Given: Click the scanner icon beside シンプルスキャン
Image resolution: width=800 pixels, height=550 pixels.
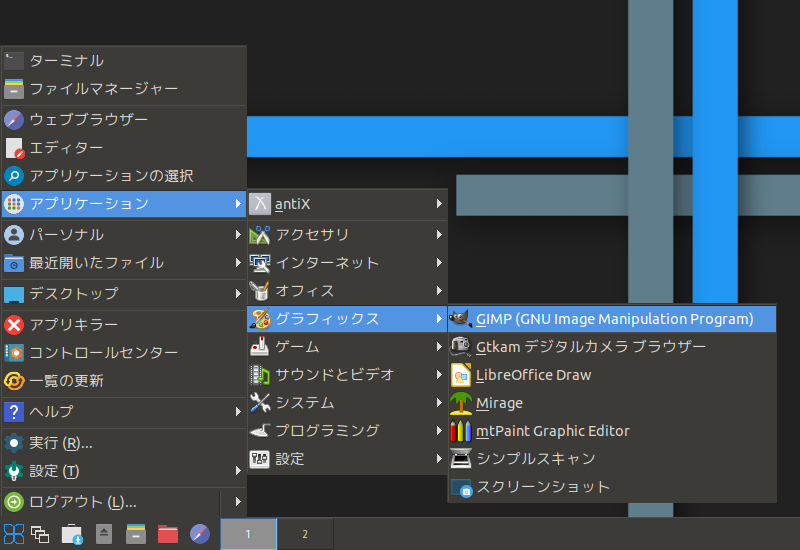Looking at the screenshot, I should pyautogui.click(x=460, y=458).
